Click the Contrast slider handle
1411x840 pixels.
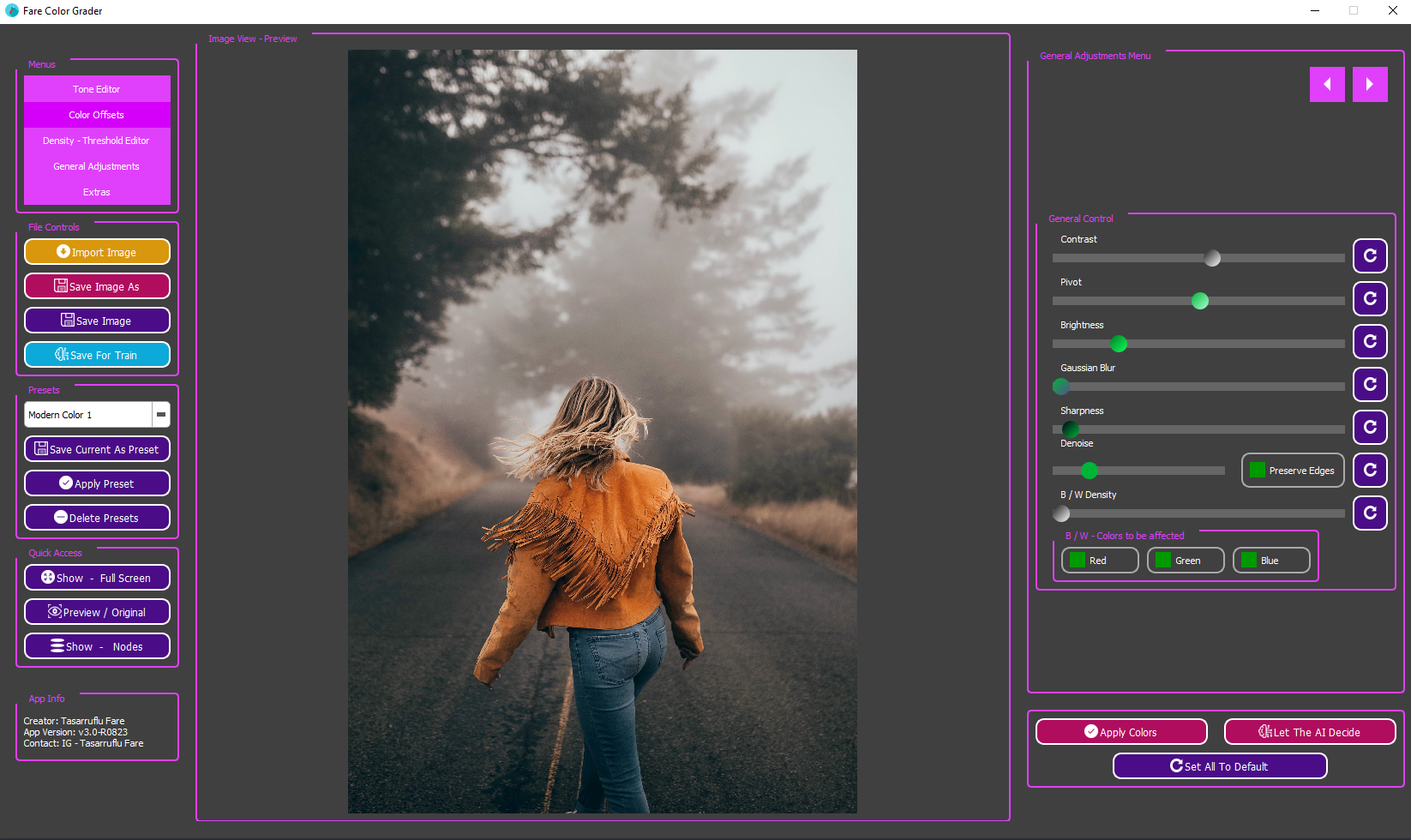[1212, 258]
